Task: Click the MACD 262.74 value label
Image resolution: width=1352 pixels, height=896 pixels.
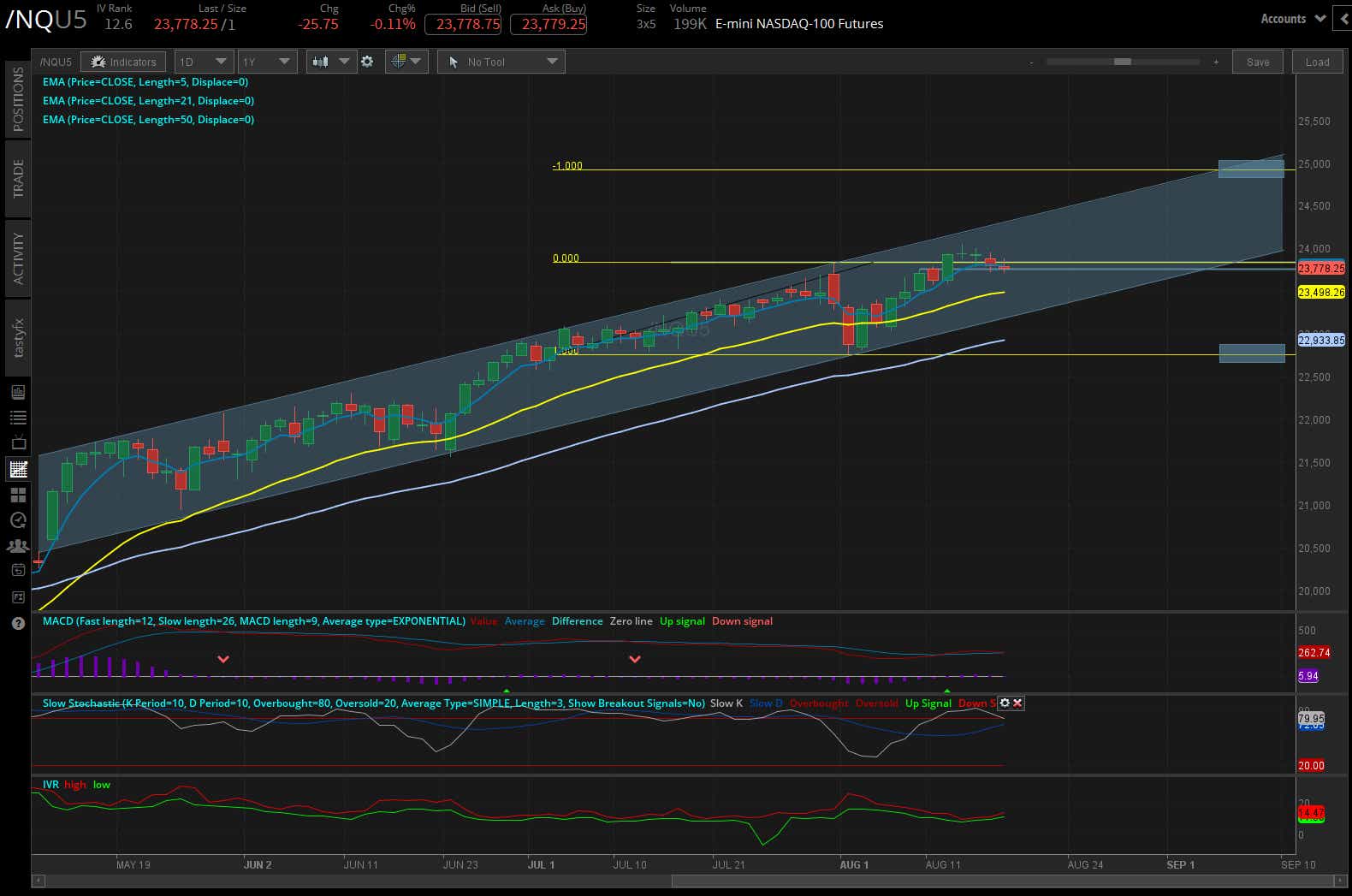Action: coord(1313,653)
